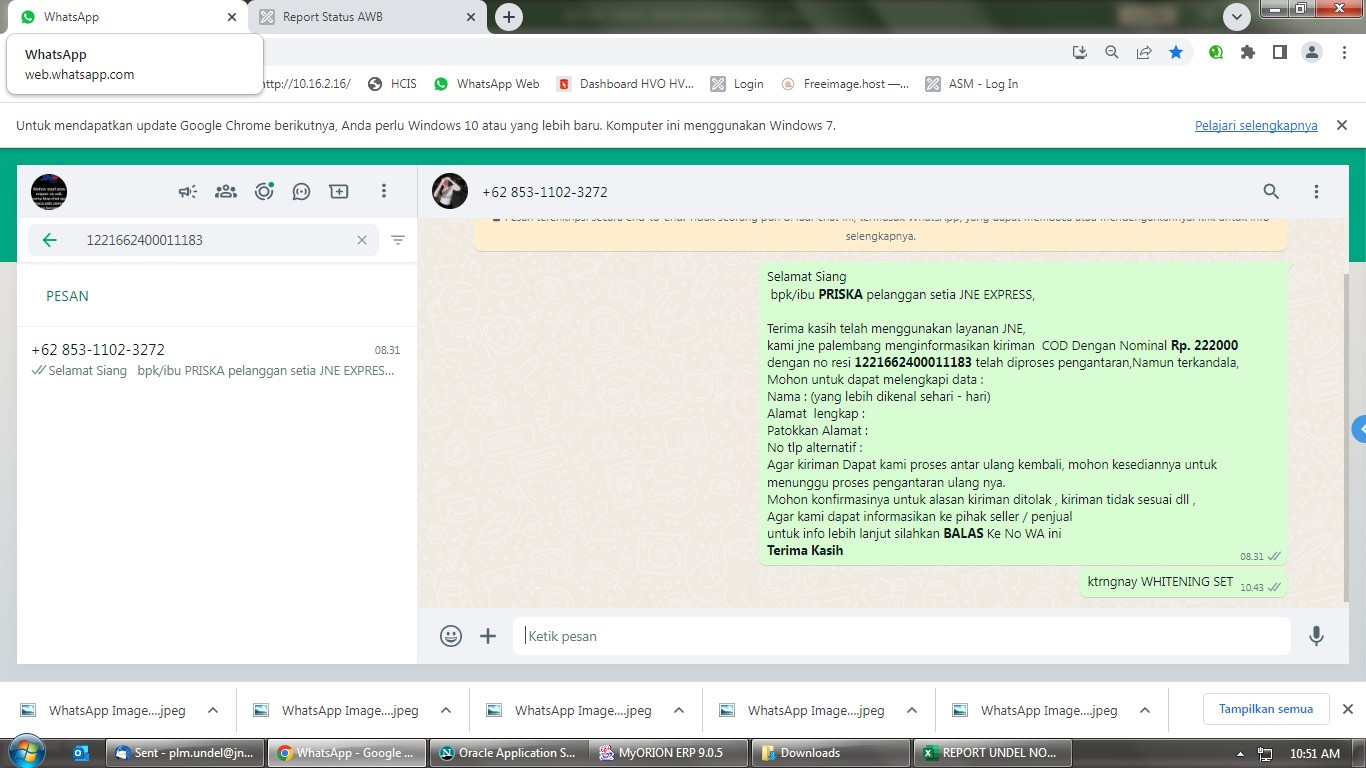Close the downloads bar
The image size is (1366, 768).
pos(1347,709)
